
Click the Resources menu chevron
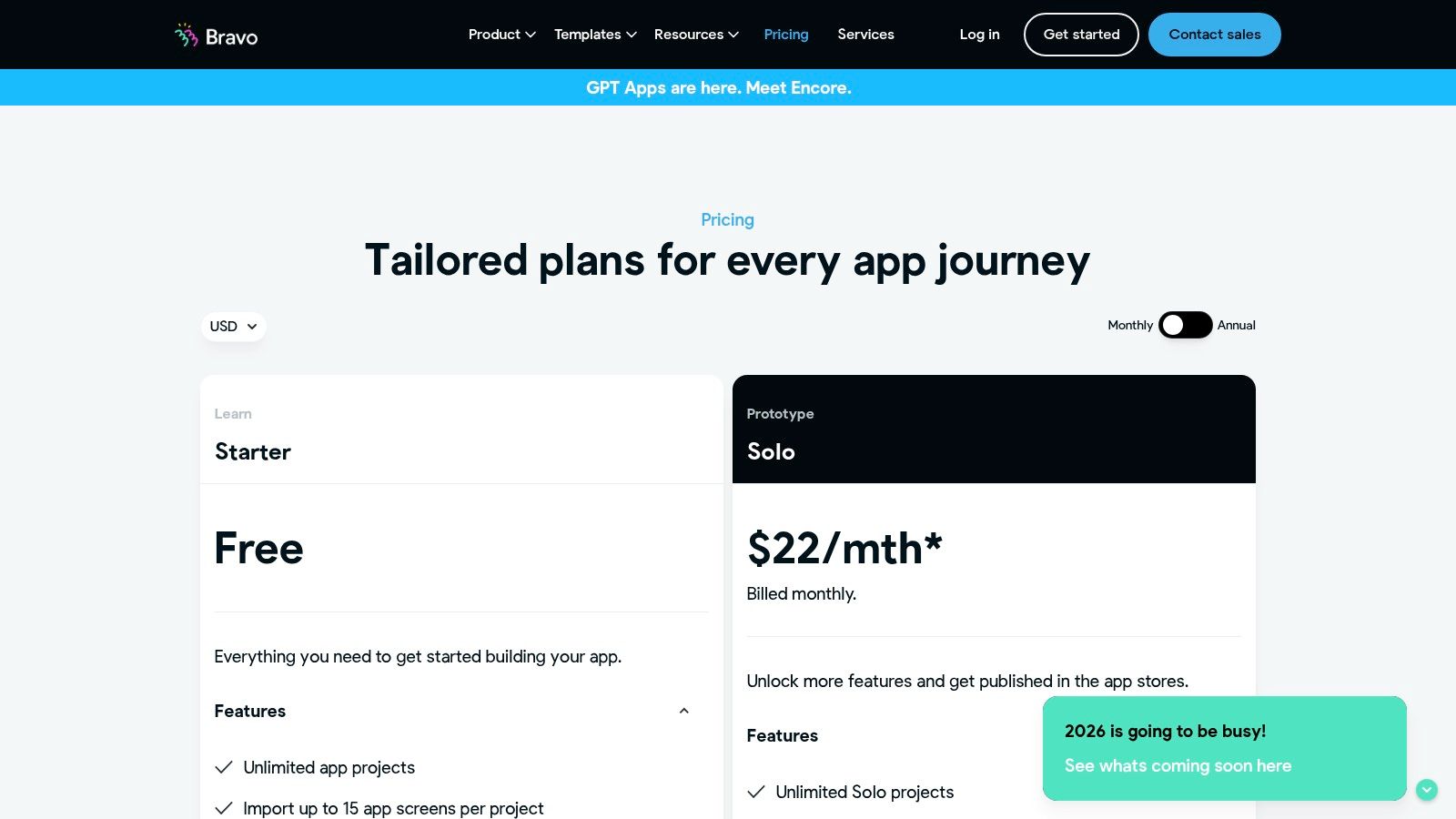click(732, 35)
